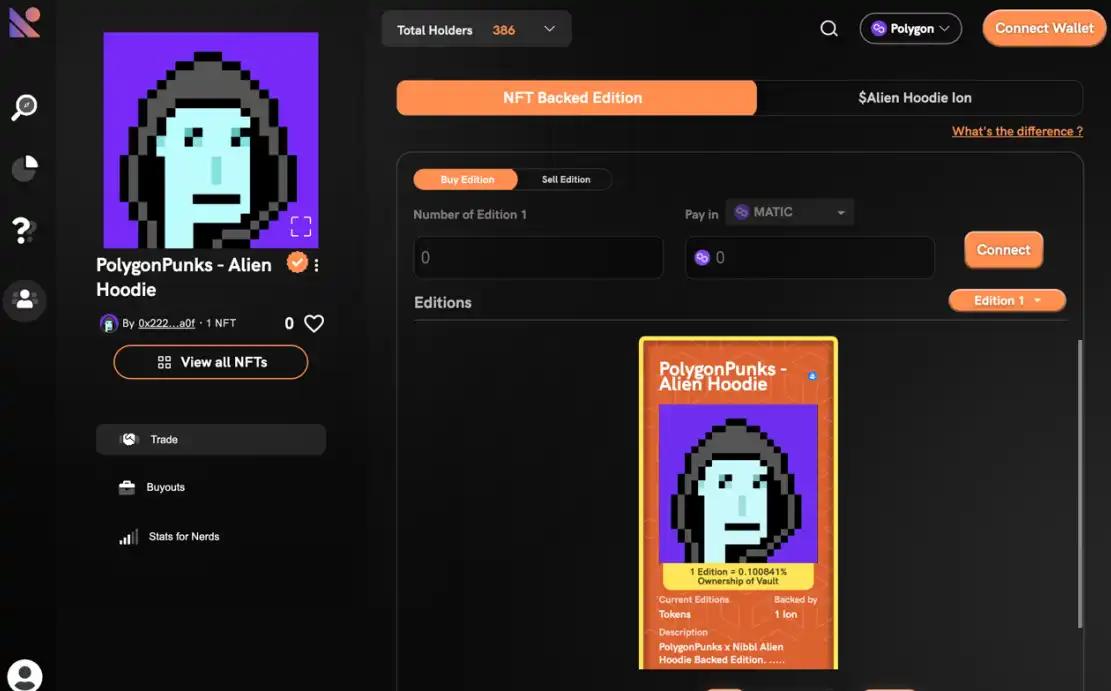The height and width of the screenshot is (691, 1111).
Task: Click the View all NFTs button
Action: 210,362
